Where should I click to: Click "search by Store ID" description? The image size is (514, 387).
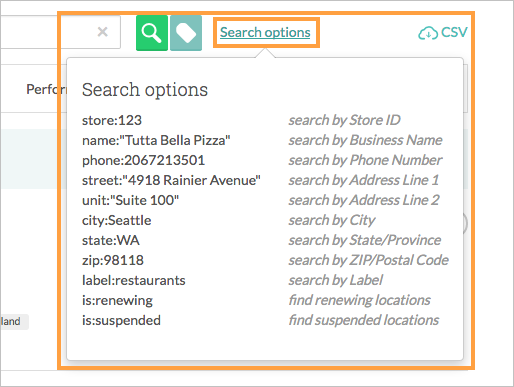point(344,120)
